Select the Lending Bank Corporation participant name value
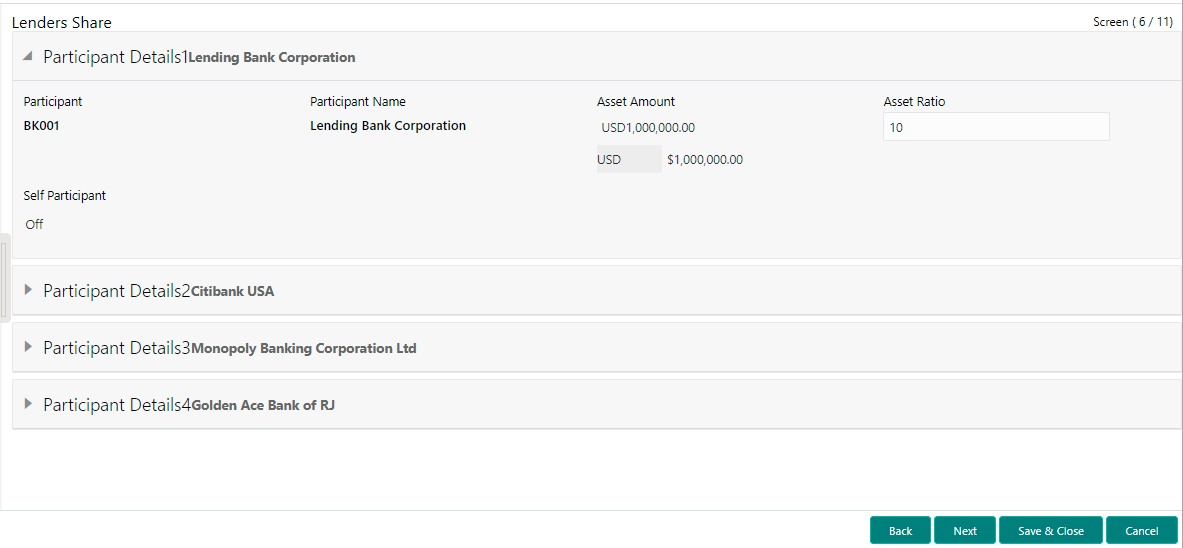 [x=388, y=126]
